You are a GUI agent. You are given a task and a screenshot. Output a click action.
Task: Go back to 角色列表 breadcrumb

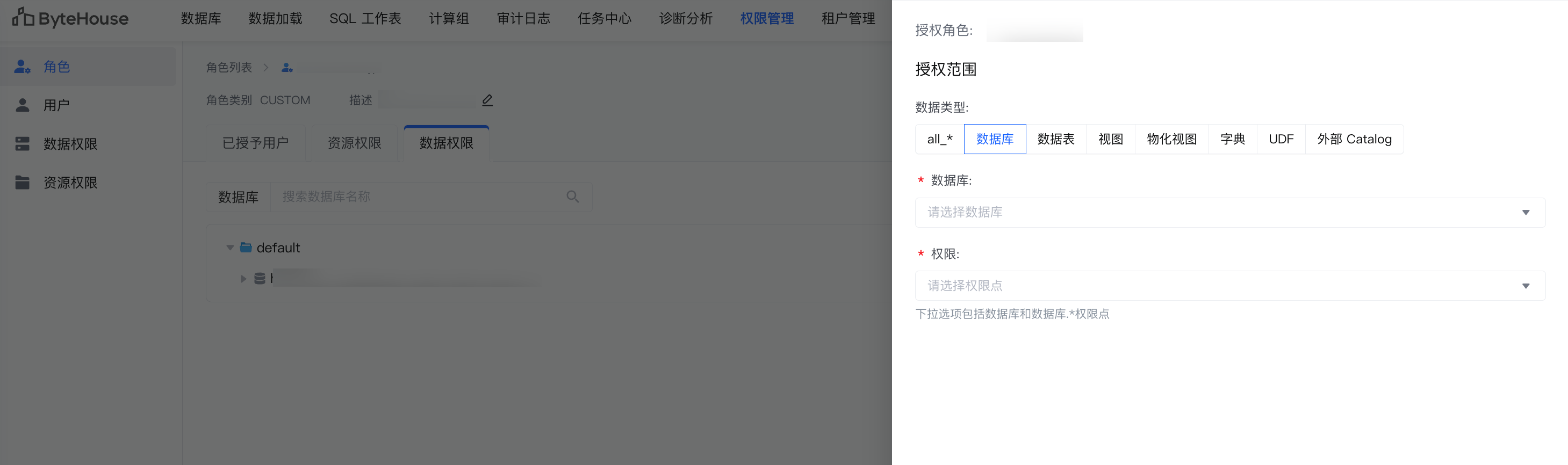229,68
